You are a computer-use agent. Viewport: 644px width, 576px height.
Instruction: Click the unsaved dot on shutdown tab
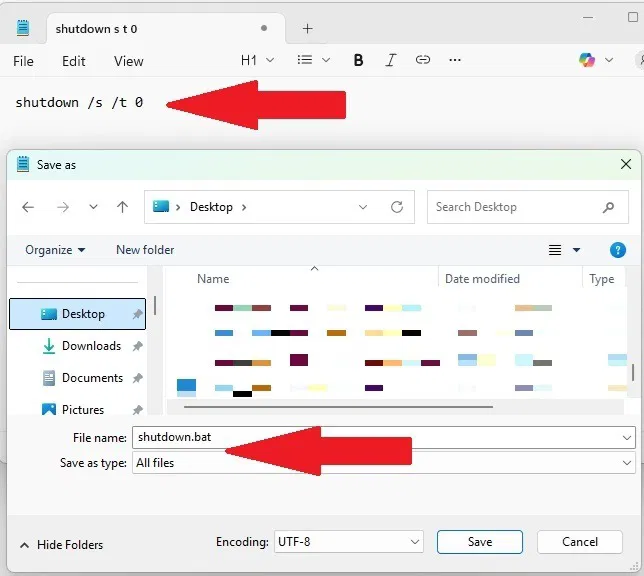pyautogui.click(x=264, y=28)
